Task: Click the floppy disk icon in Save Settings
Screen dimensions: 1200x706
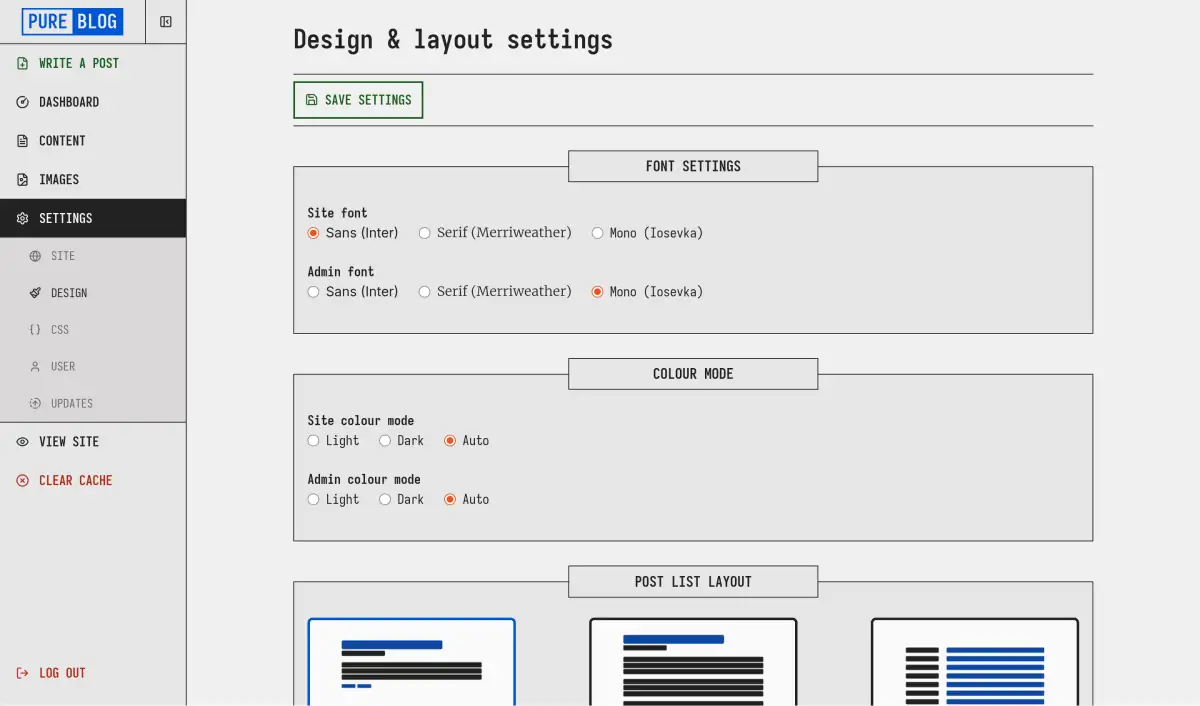Action: (x=311, y=100)
